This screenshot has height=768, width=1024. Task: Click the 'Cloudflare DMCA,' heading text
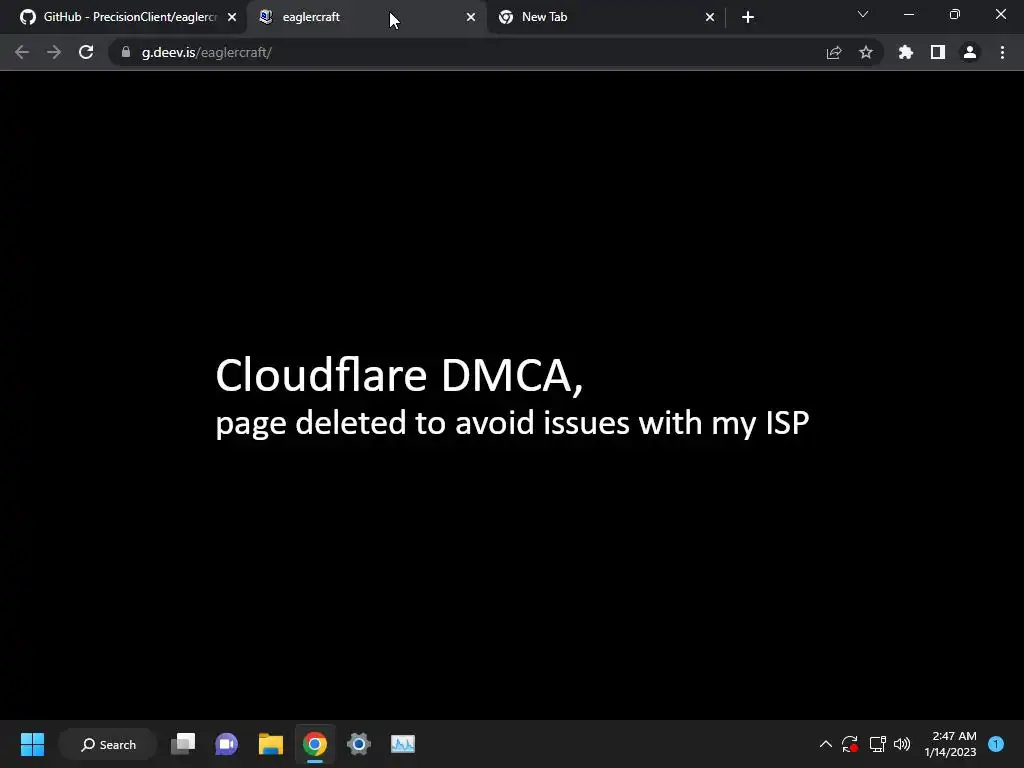pyautogui.click(x=399, y=375)
